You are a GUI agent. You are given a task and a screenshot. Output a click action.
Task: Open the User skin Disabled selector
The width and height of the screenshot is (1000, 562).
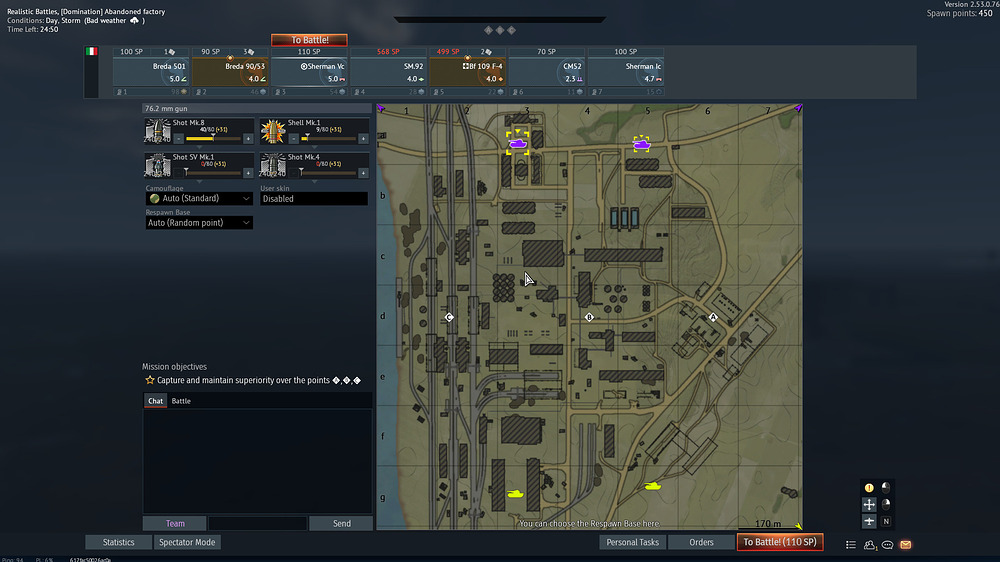(314, 198)
